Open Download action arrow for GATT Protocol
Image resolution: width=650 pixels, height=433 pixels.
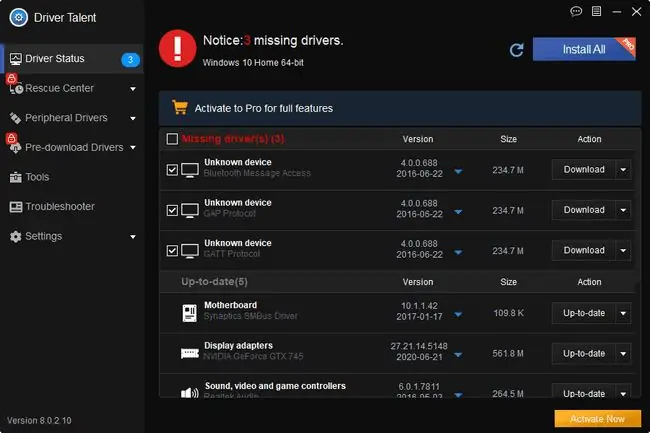click(x=623, y=251)
